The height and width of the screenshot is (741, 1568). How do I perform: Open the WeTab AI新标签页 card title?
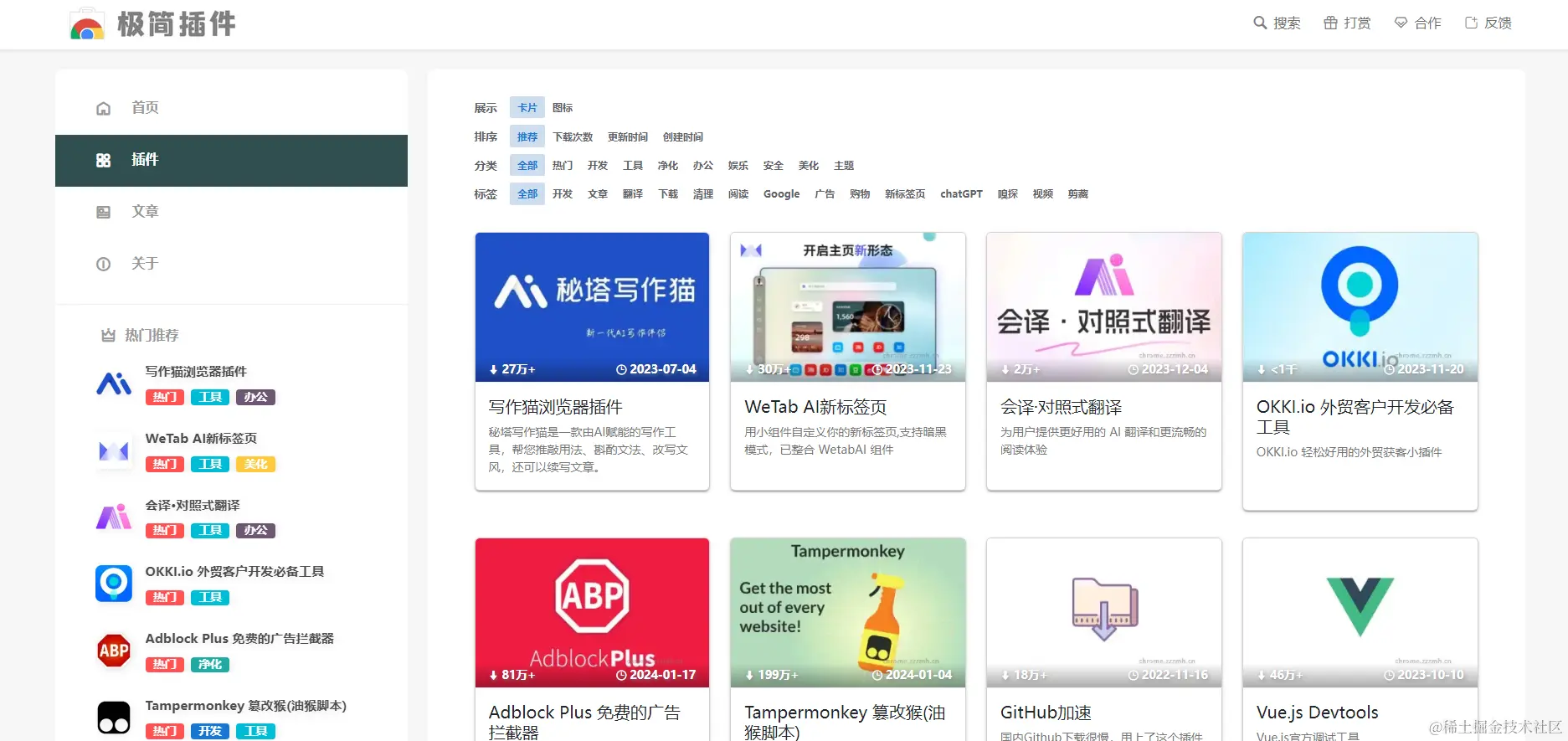click(x=815, y=407)
